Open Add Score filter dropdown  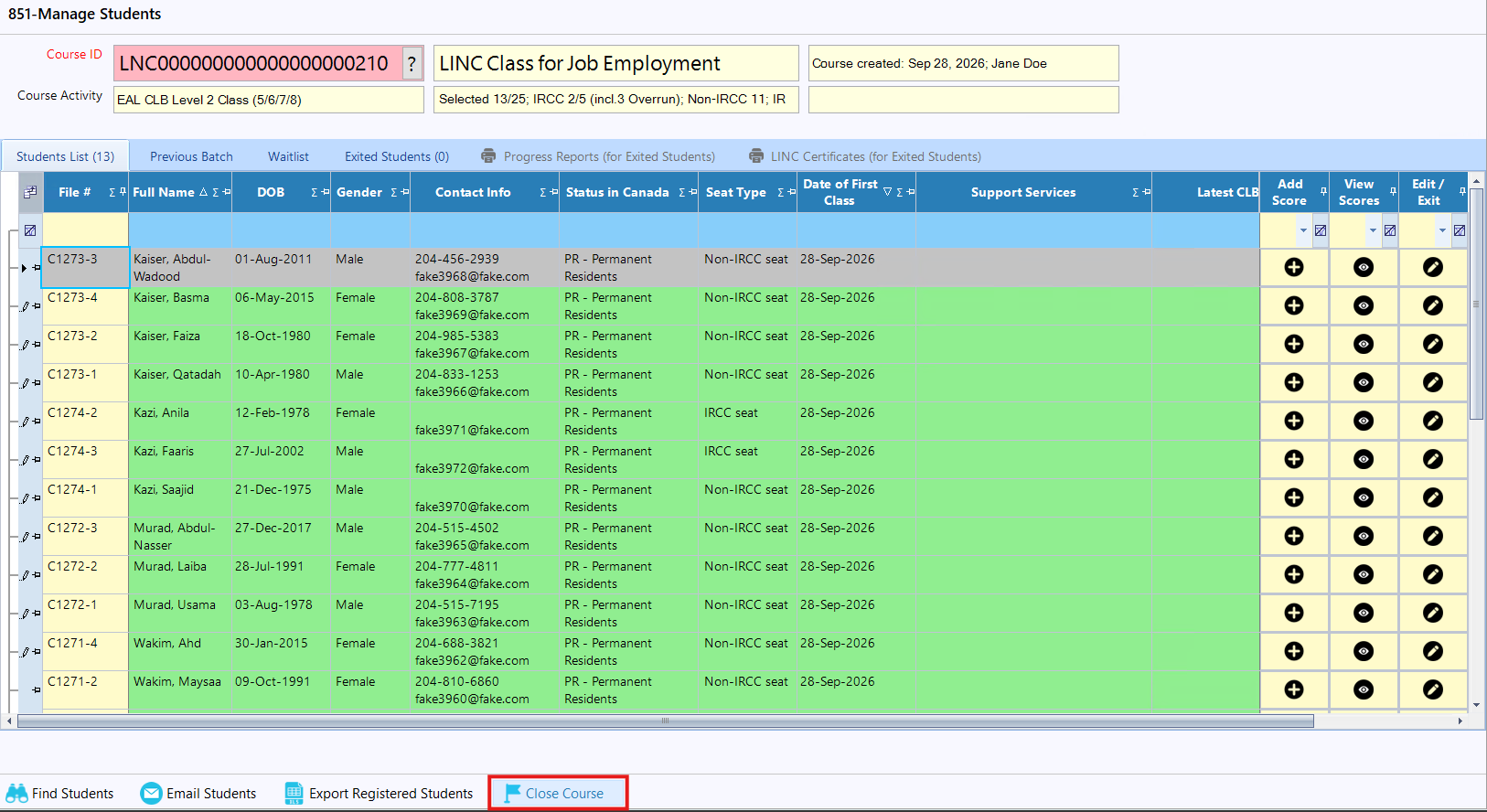click(1303, 230)
